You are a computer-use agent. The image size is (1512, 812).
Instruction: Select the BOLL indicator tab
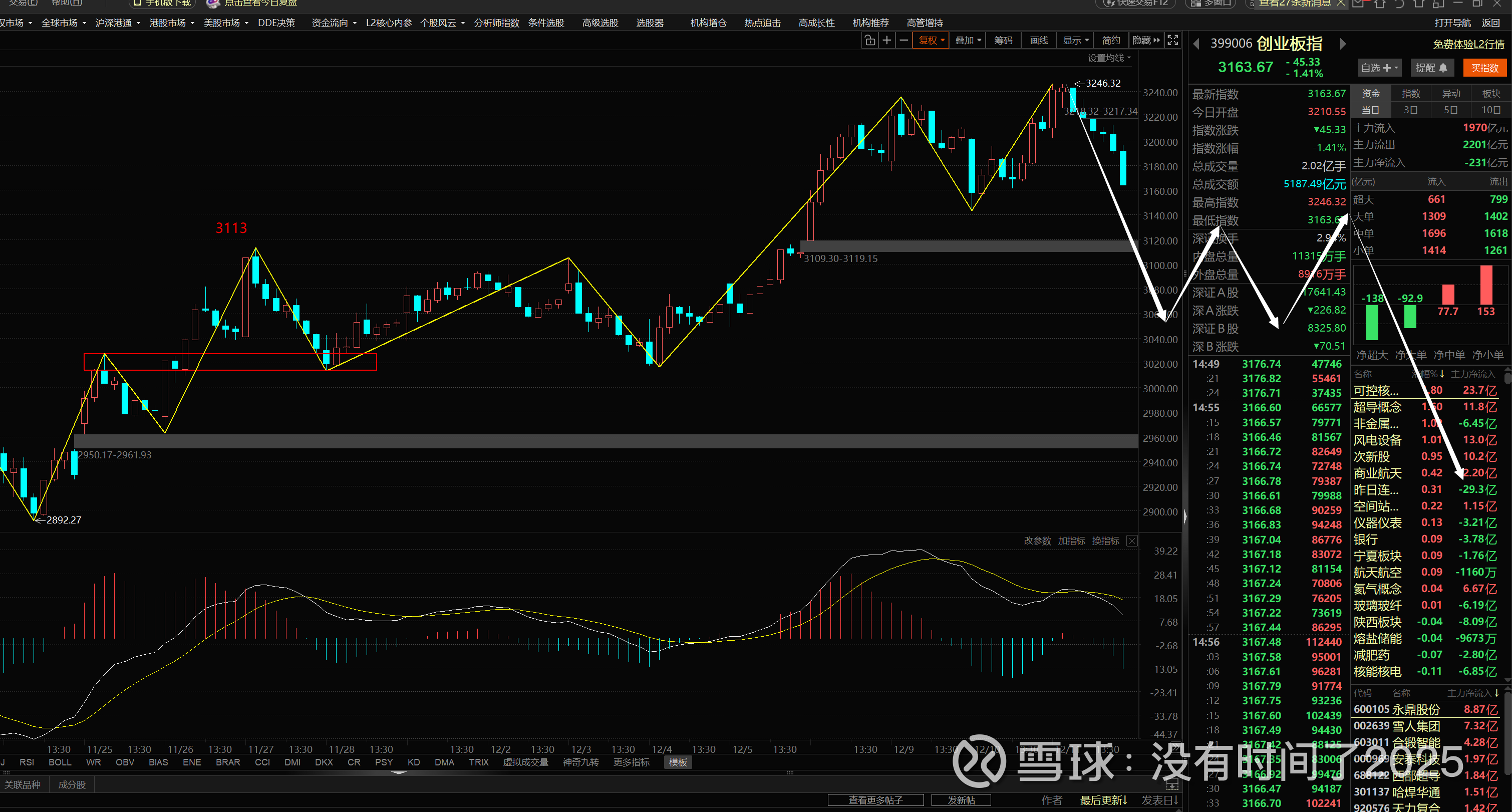tap(60, 762)
